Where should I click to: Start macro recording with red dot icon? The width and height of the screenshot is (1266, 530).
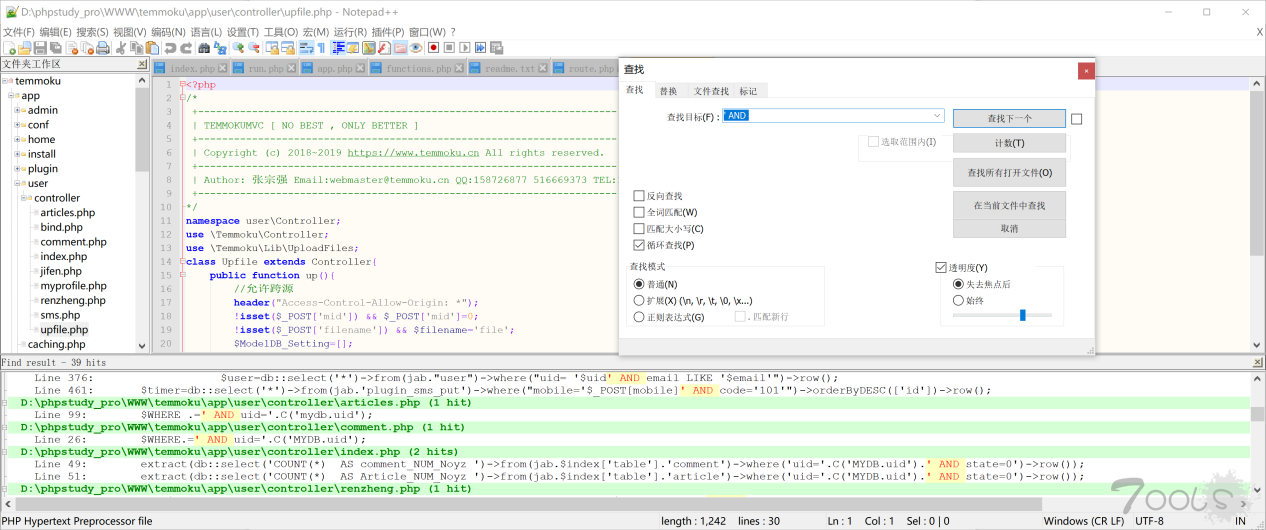click(434, 48)
